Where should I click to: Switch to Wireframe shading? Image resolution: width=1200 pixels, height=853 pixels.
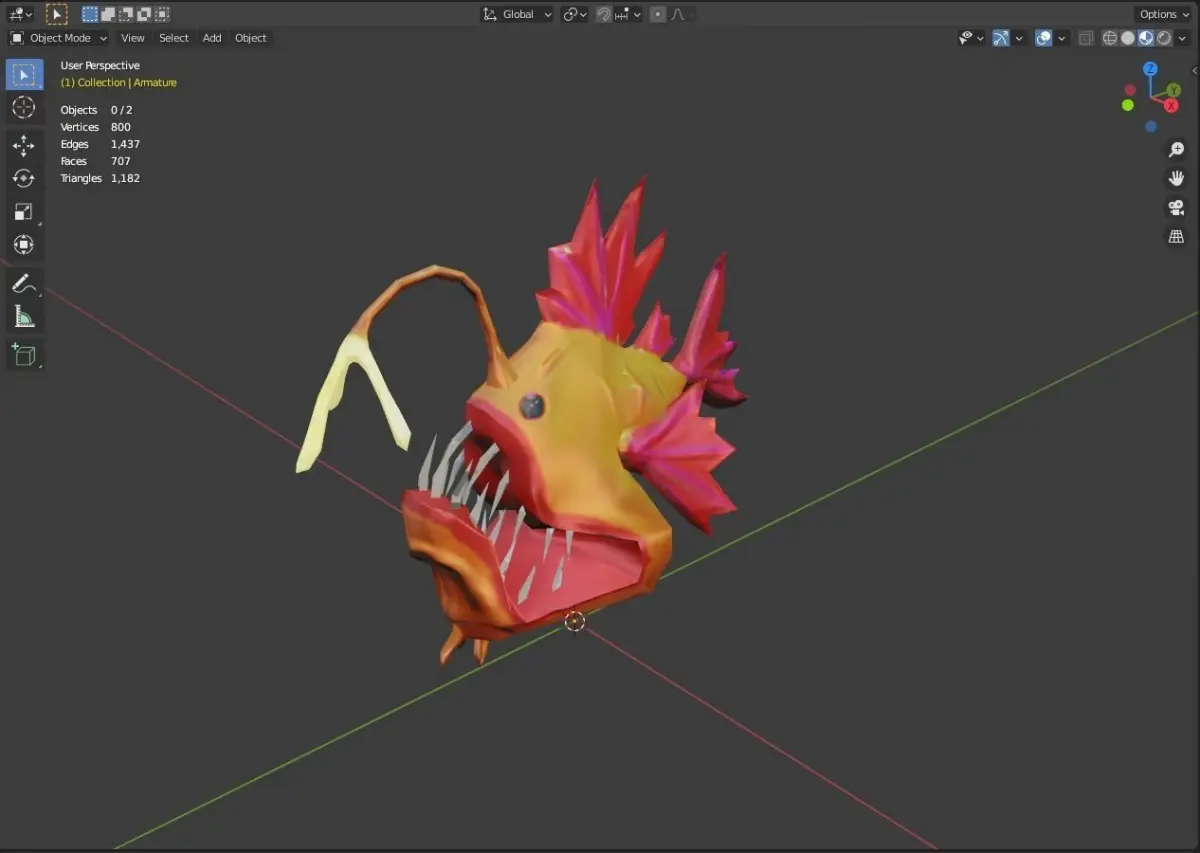coord(1110,38)
